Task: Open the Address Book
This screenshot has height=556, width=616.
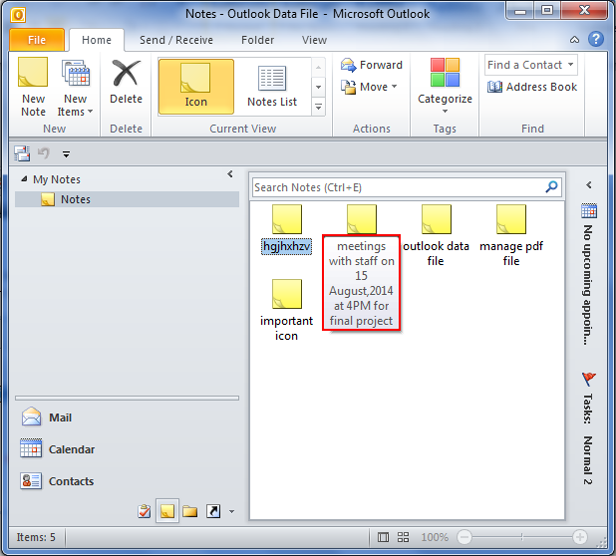Action: pyautogui.click(x=532, y=87)
